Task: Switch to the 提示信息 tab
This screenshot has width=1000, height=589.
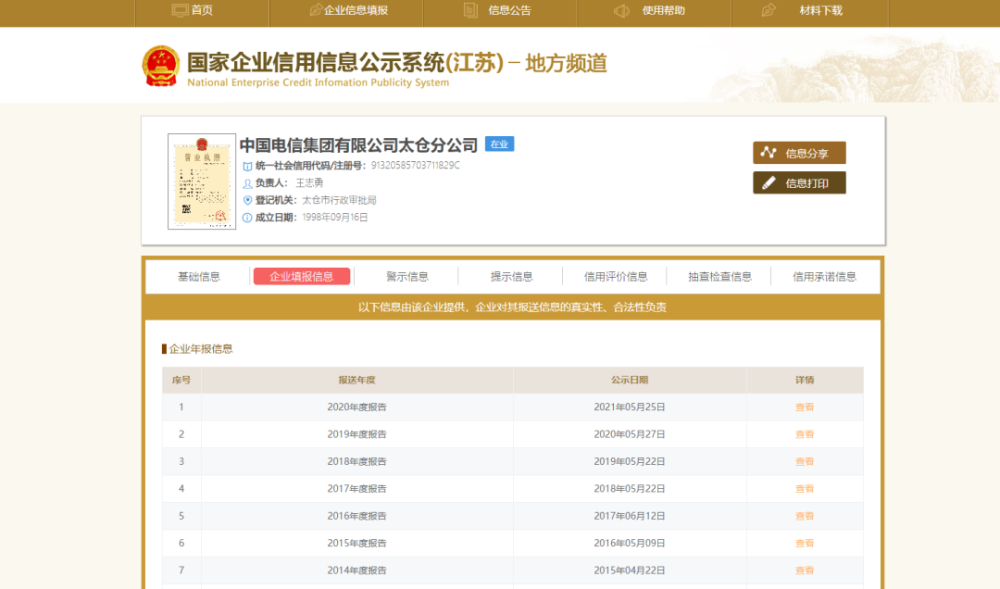Action: (511, 277)
